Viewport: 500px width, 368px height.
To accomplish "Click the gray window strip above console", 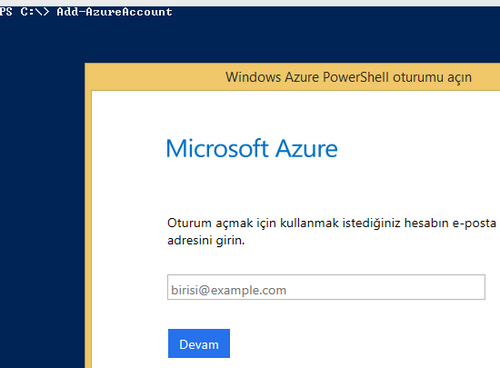I will click(250, 3).
